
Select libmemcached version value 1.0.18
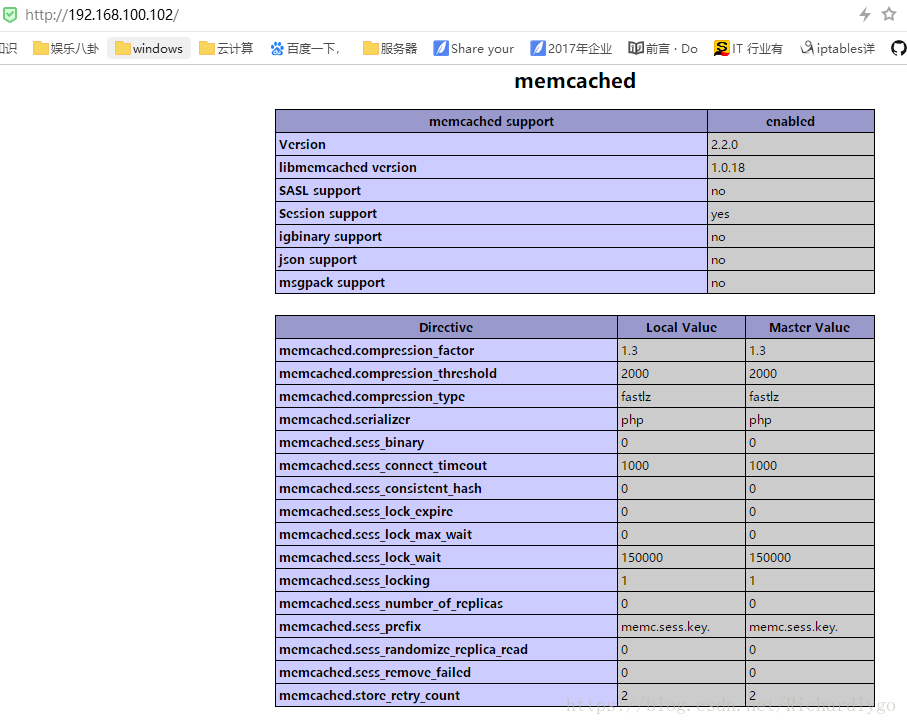[x=728, y=168]
